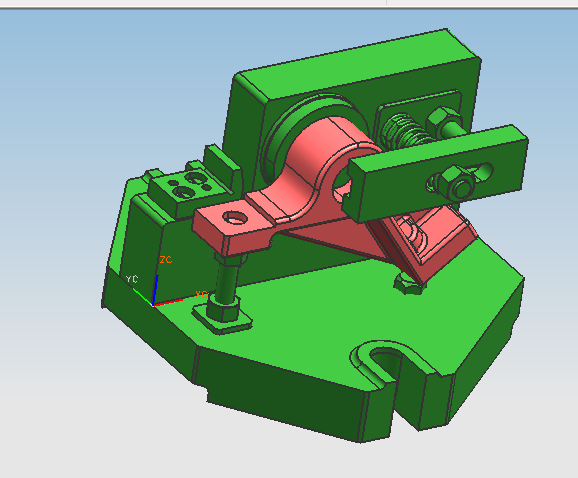Click the square washer under the support bolt
Screen dimensions: 578x478
pyautogui.click(x=222, y=319)
